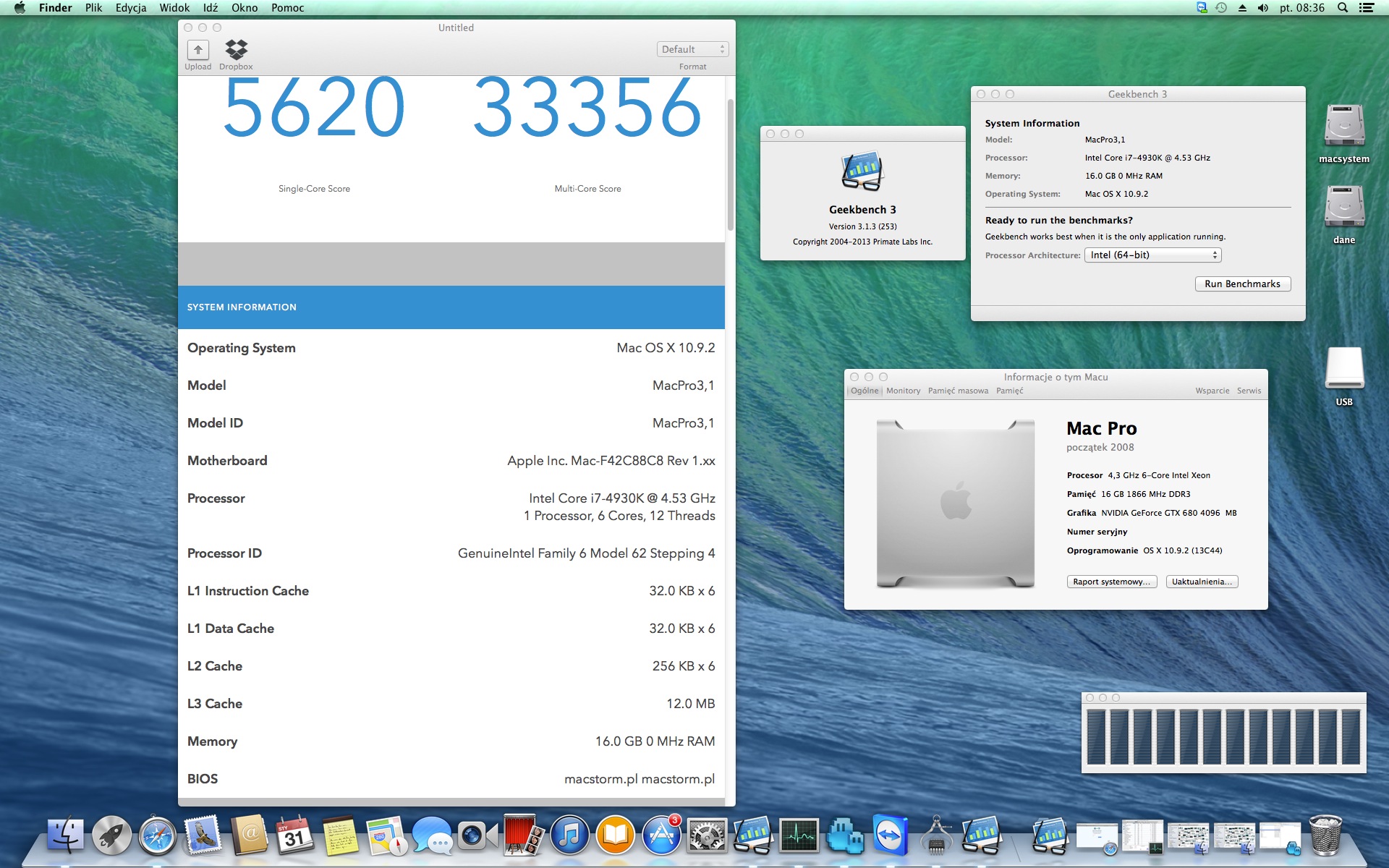Select the USB drive on the desktop
1389x868 pixels.
pyautogui.click(x=1344, y=377)
